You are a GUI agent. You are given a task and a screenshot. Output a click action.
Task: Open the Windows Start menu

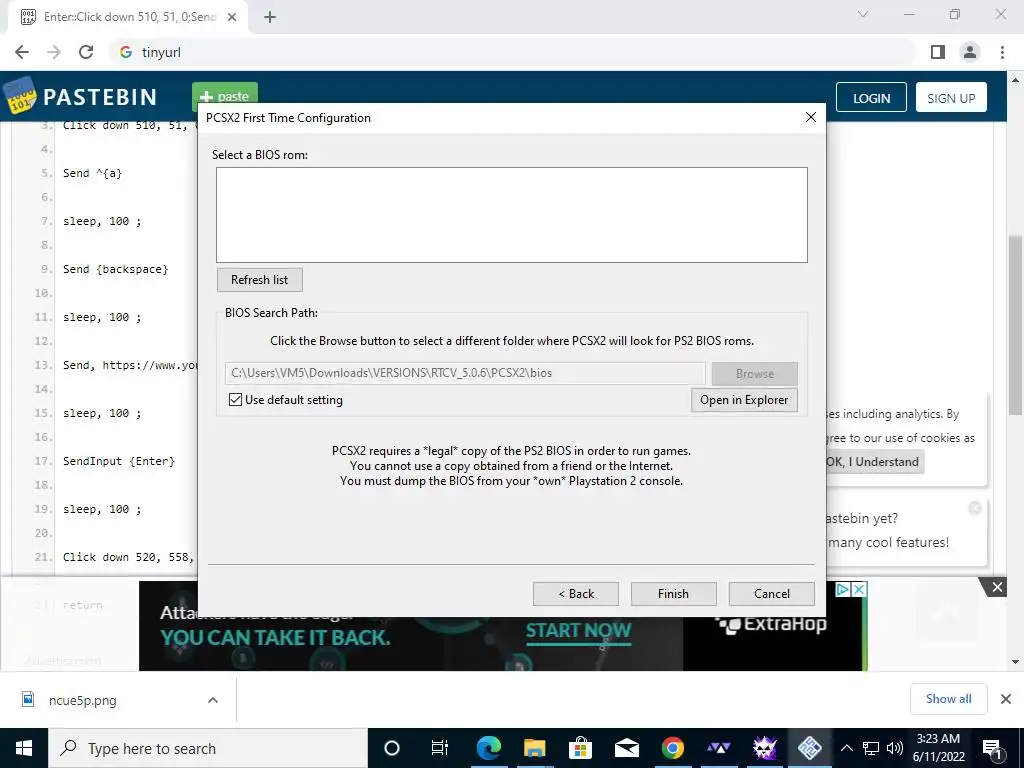[24, 748]
